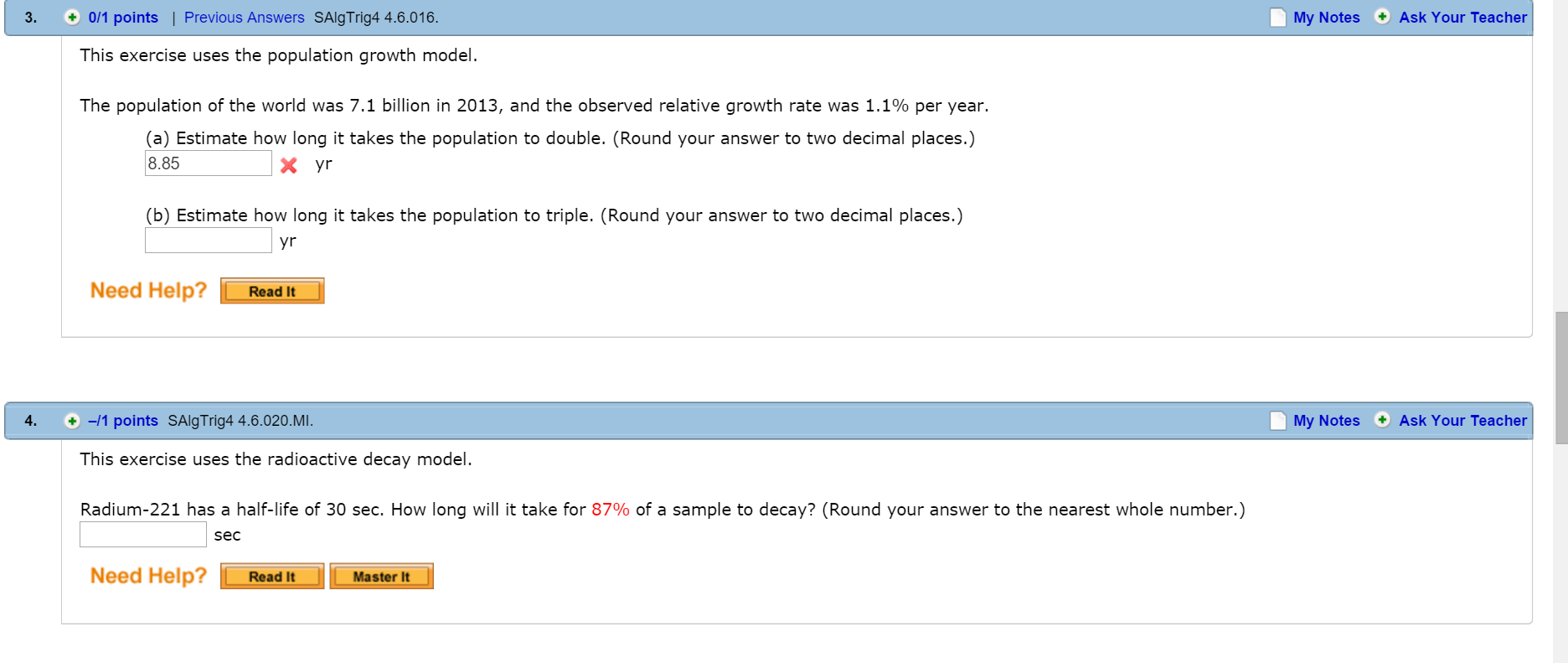Expand question 4 points plus icon

click(x=72, y=421)
